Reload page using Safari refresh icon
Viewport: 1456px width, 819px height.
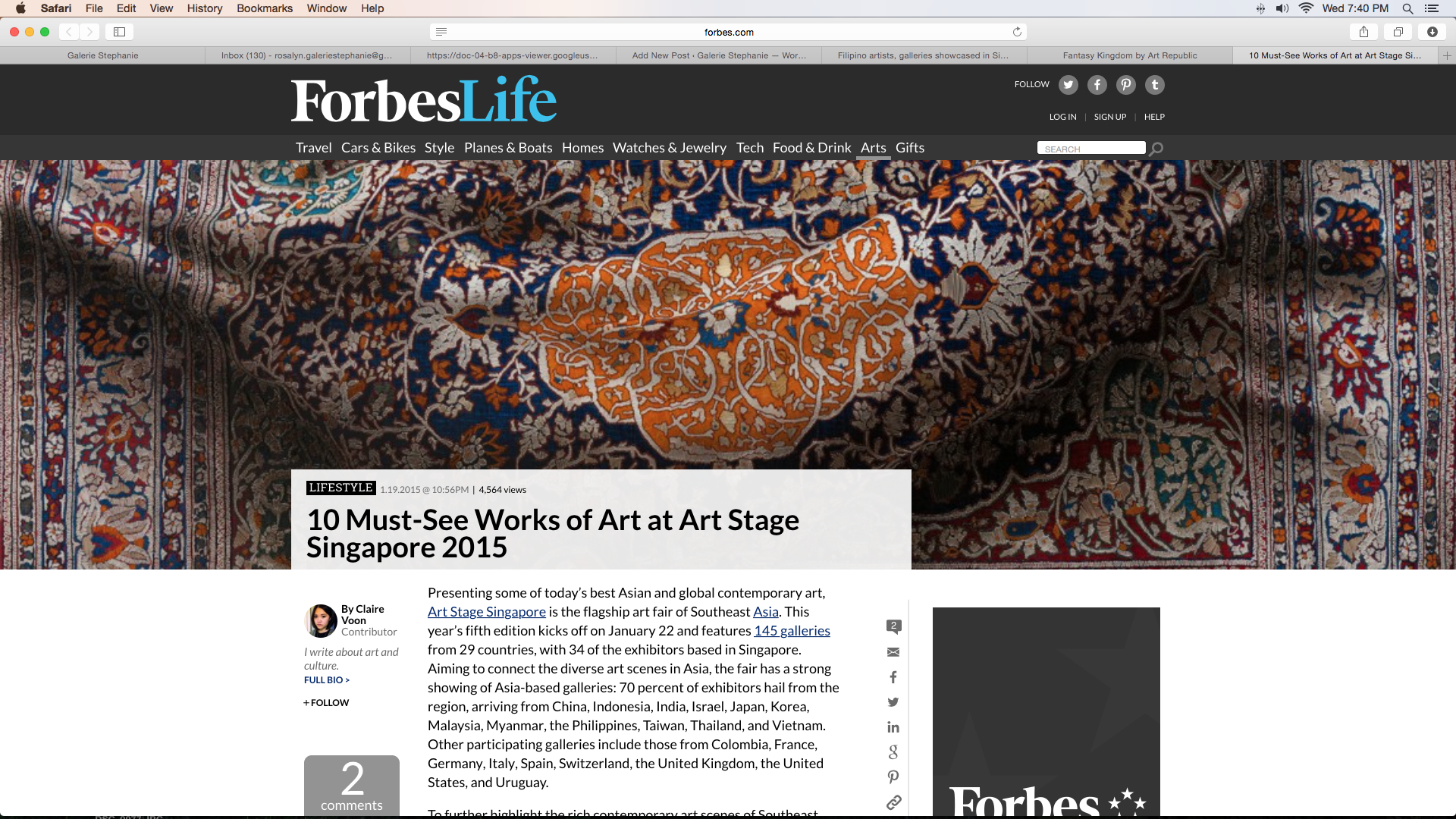click(x=1017, y=32)
